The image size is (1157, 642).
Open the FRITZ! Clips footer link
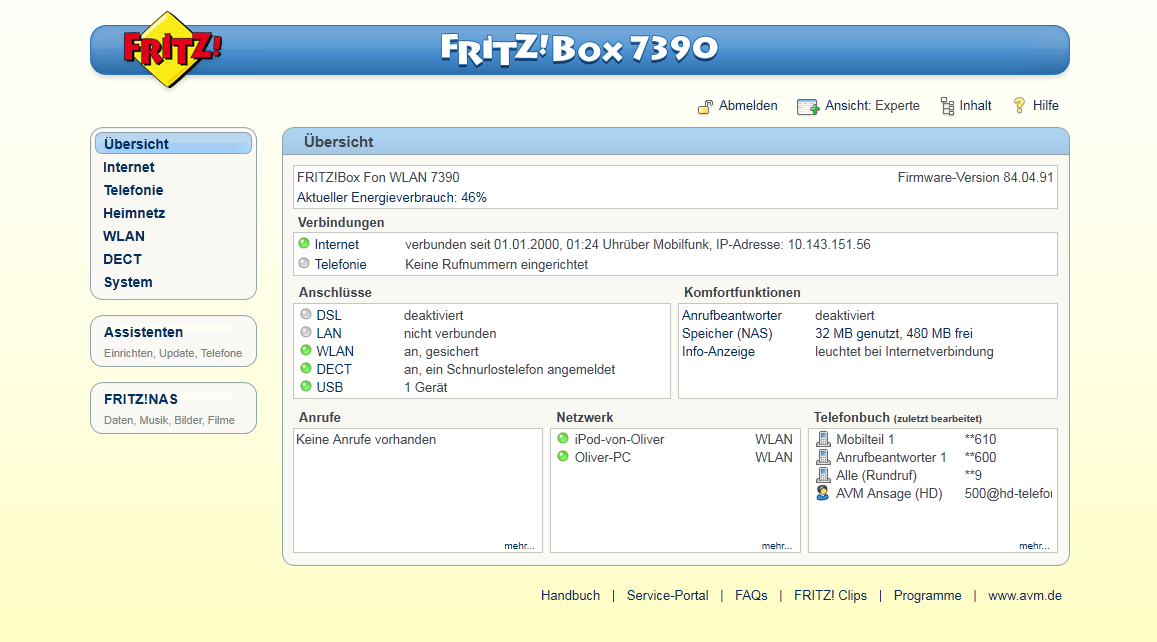coord(830,596)
